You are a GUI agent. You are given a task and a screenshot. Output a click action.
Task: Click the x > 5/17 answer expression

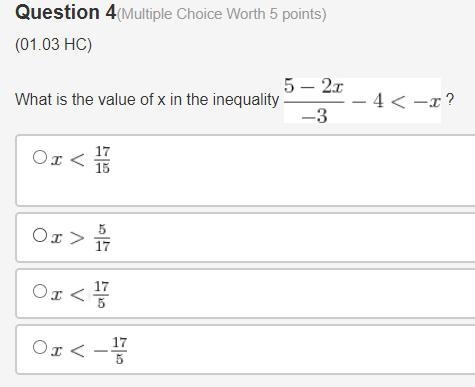[80, 238]
